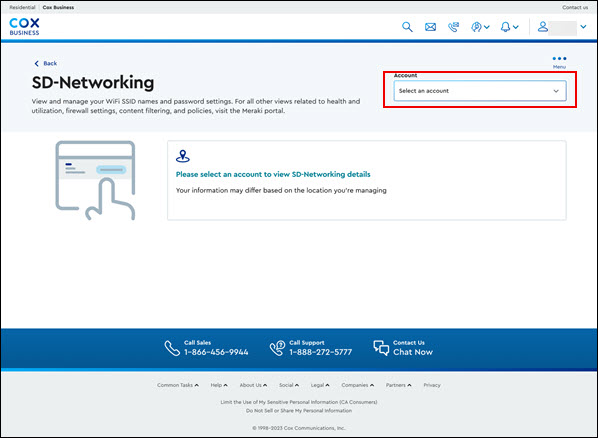This screenshot has width=598, height=438.
Task: Open the three-dot Menu
Action: click(559, 62)
